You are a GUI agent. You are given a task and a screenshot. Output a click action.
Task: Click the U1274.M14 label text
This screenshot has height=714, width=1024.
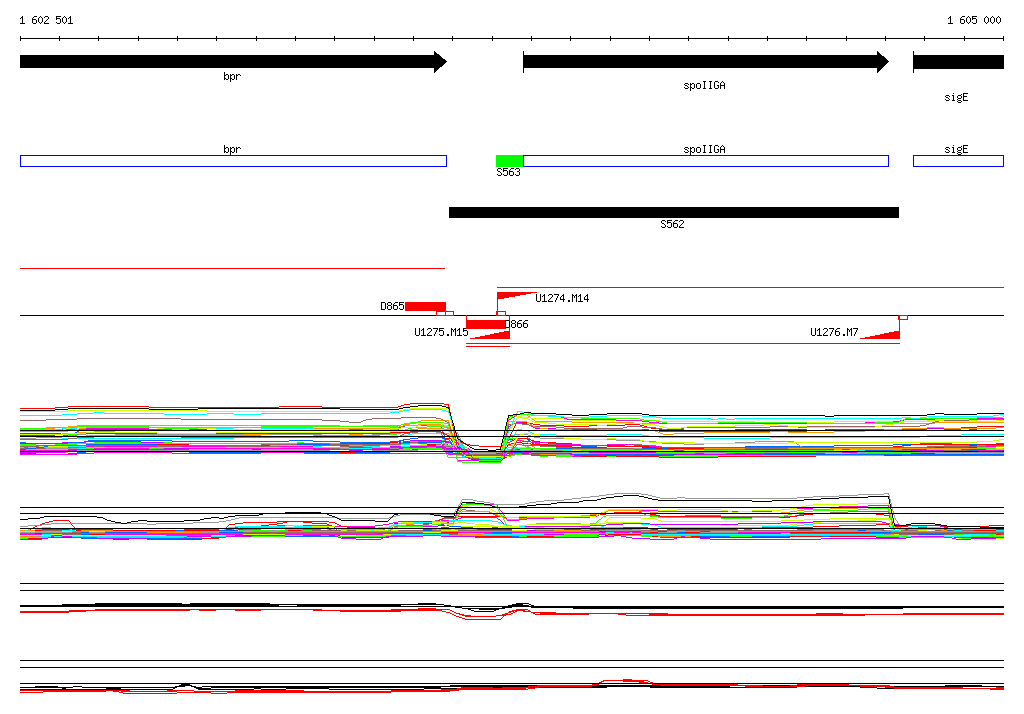(x=562, y=299)
